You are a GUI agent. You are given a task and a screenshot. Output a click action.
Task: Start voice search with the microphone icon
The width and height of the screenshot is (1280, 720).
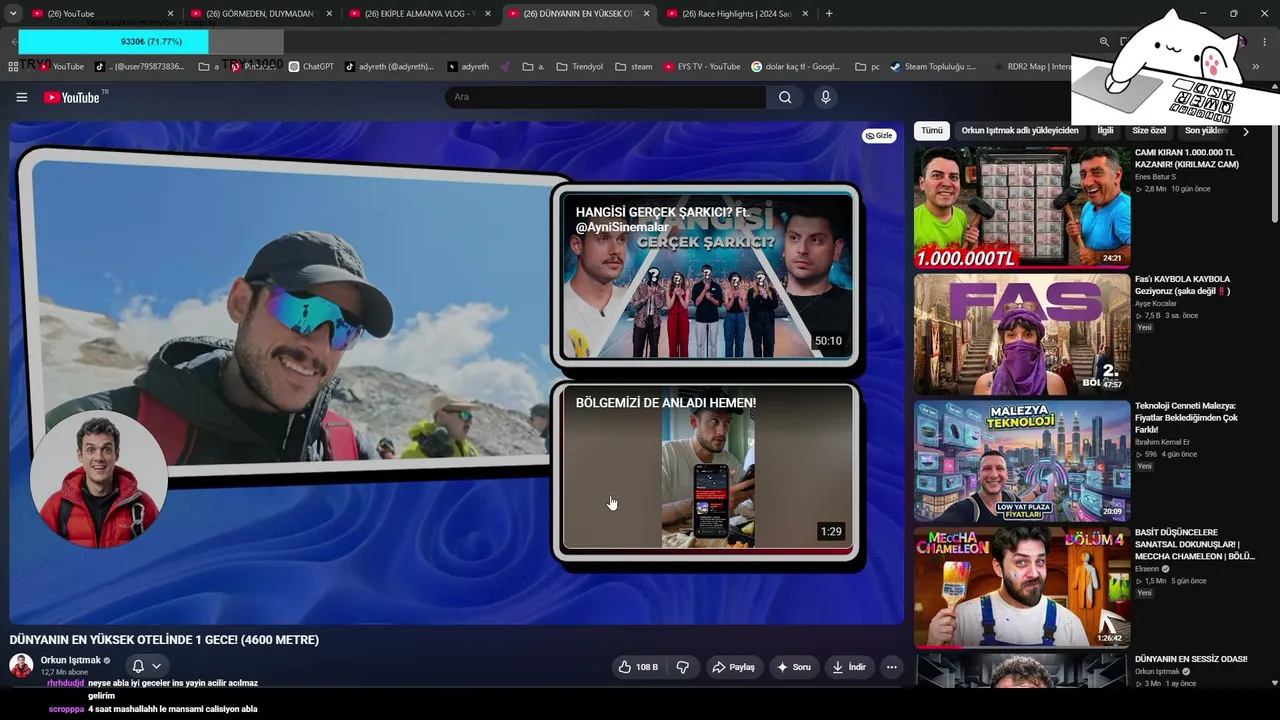point(825,97)
